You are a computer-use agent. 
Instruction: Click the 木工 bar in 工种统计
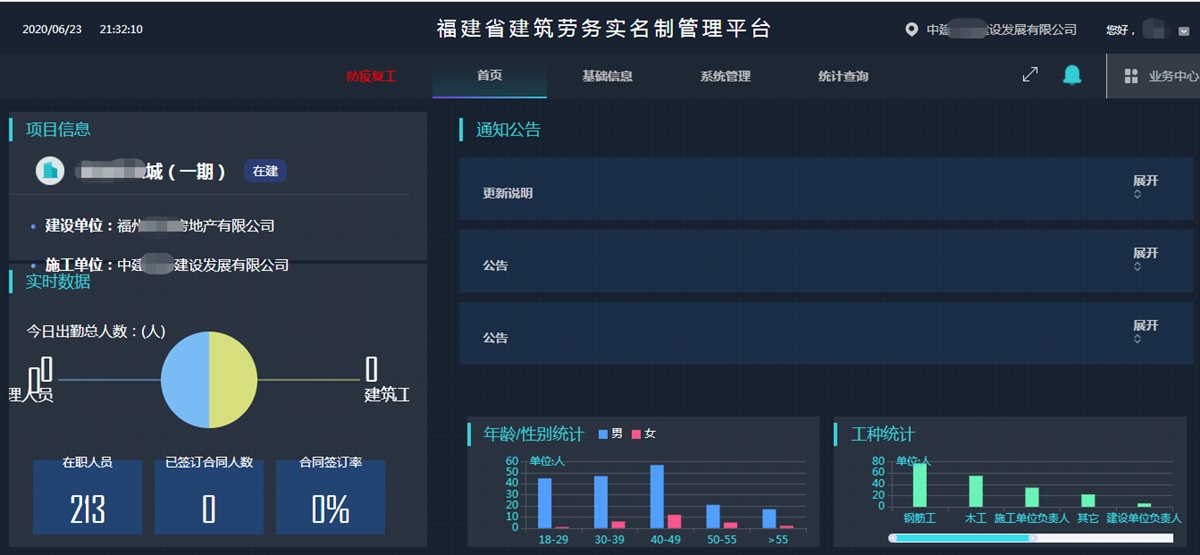coord(976,491)
